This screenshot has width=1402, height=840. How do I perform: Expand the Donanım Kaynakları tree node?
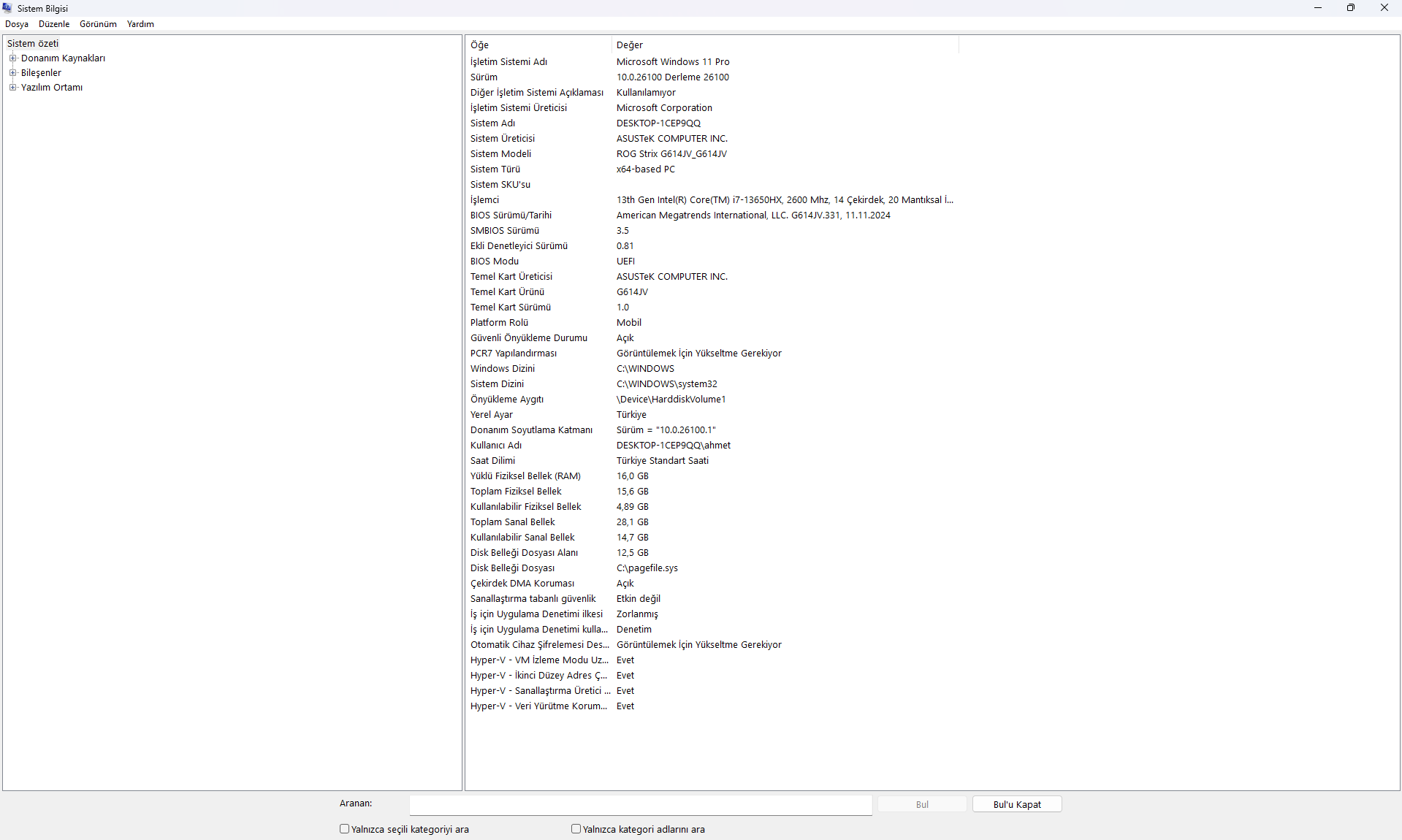click(12, 58)
